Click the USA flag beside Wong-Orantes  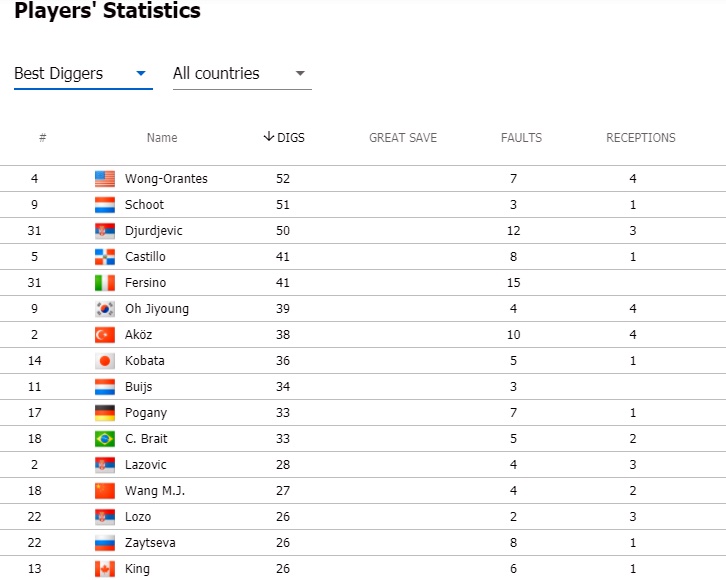click(105, 179)
